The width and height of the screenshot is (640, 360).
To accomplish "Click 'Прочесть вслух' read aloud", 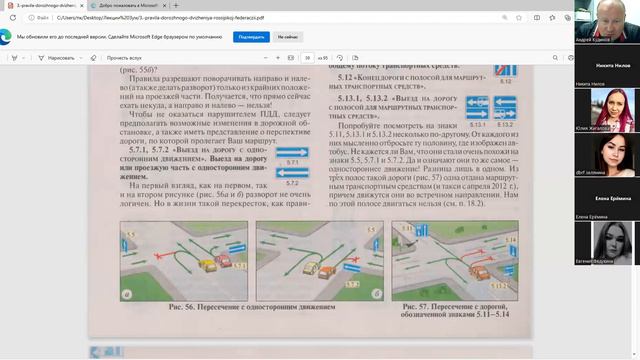I will (124, 58).
